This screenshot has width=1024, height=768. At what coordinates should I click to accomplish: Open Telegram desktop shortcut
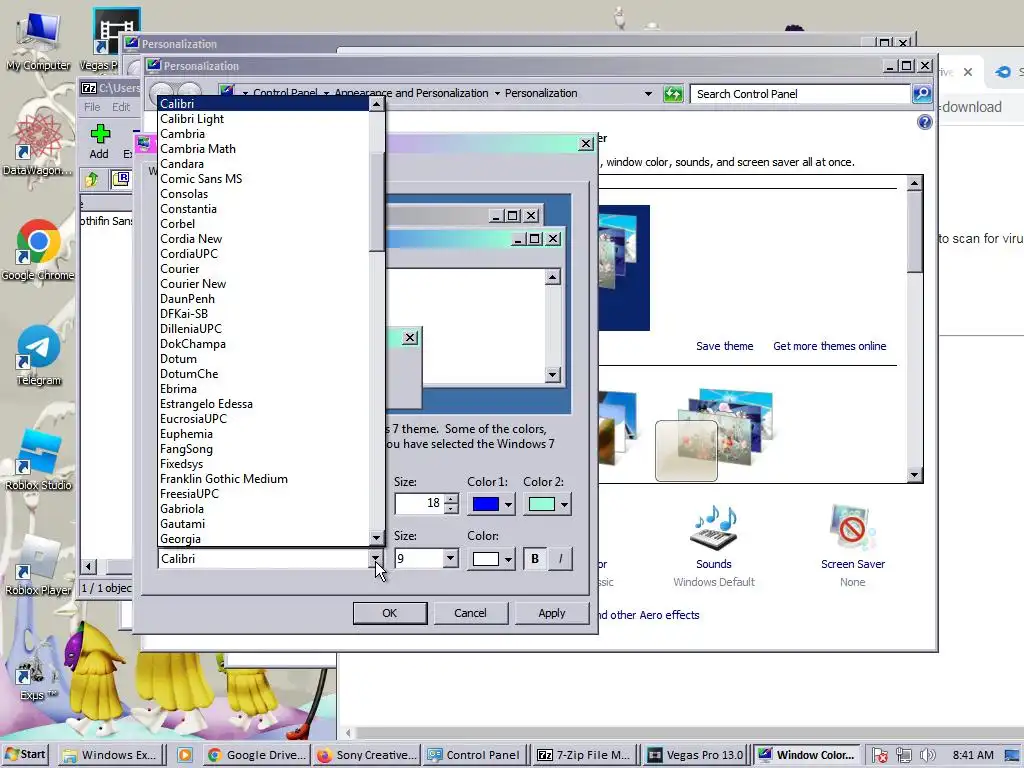38,355
